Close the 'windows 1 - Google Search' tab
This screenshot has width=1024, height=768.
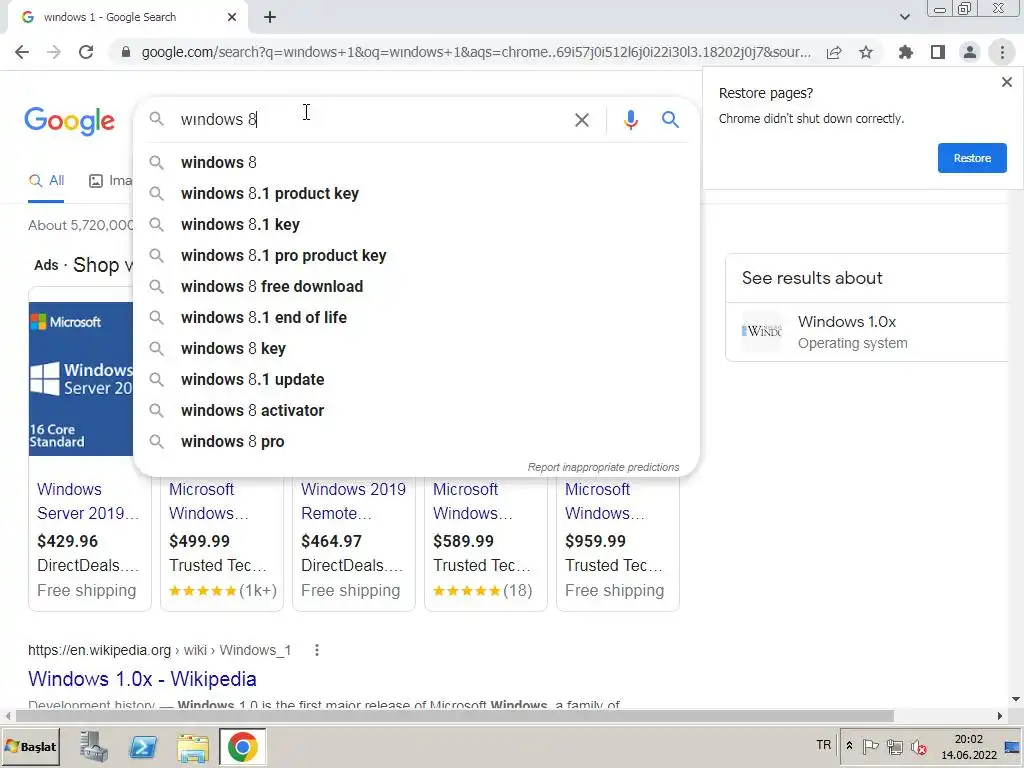pos(232,18)
